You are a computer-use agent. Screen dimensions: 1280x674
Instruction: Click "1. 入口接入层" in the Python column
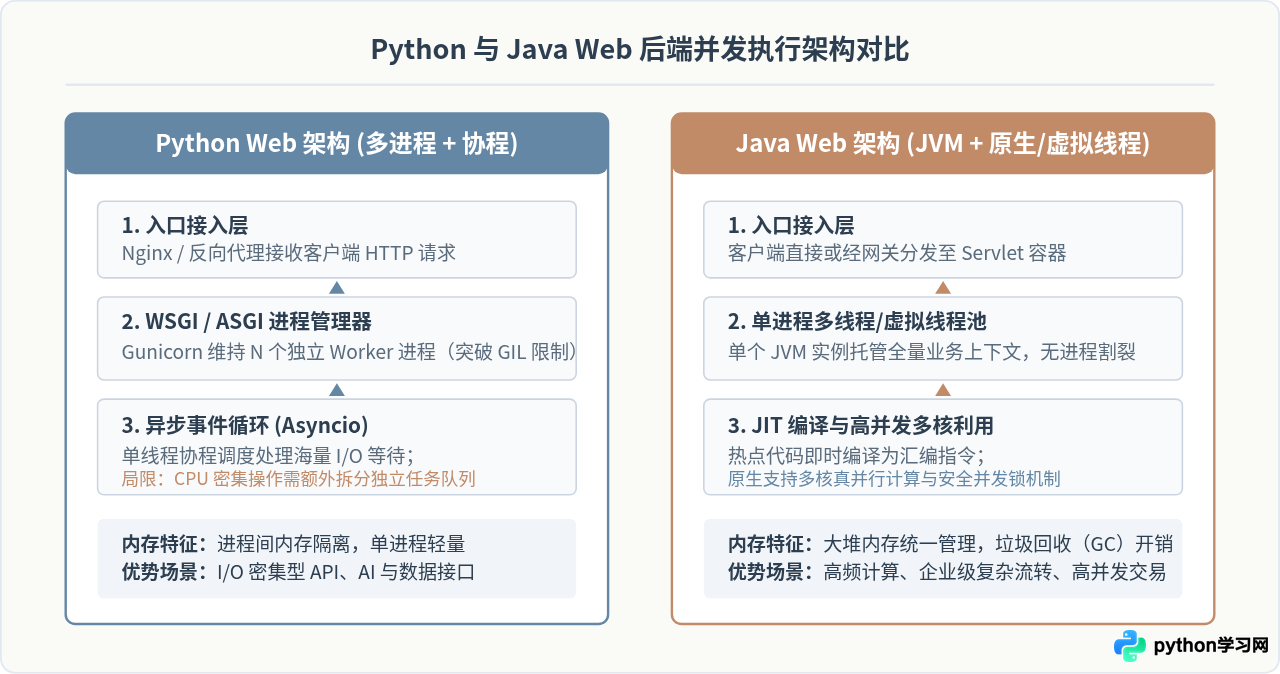click(185, 226)
